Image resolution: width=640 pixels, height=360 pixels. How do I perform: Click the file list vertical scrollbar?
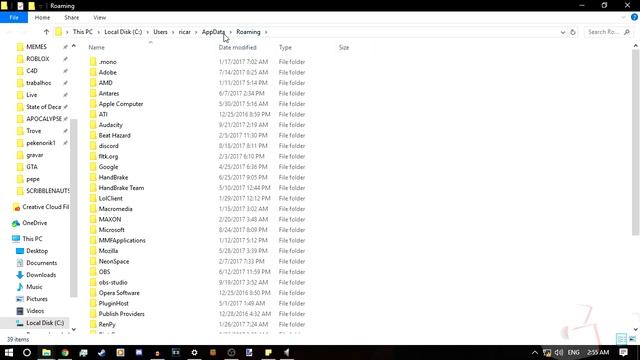(x=636, y=143)
